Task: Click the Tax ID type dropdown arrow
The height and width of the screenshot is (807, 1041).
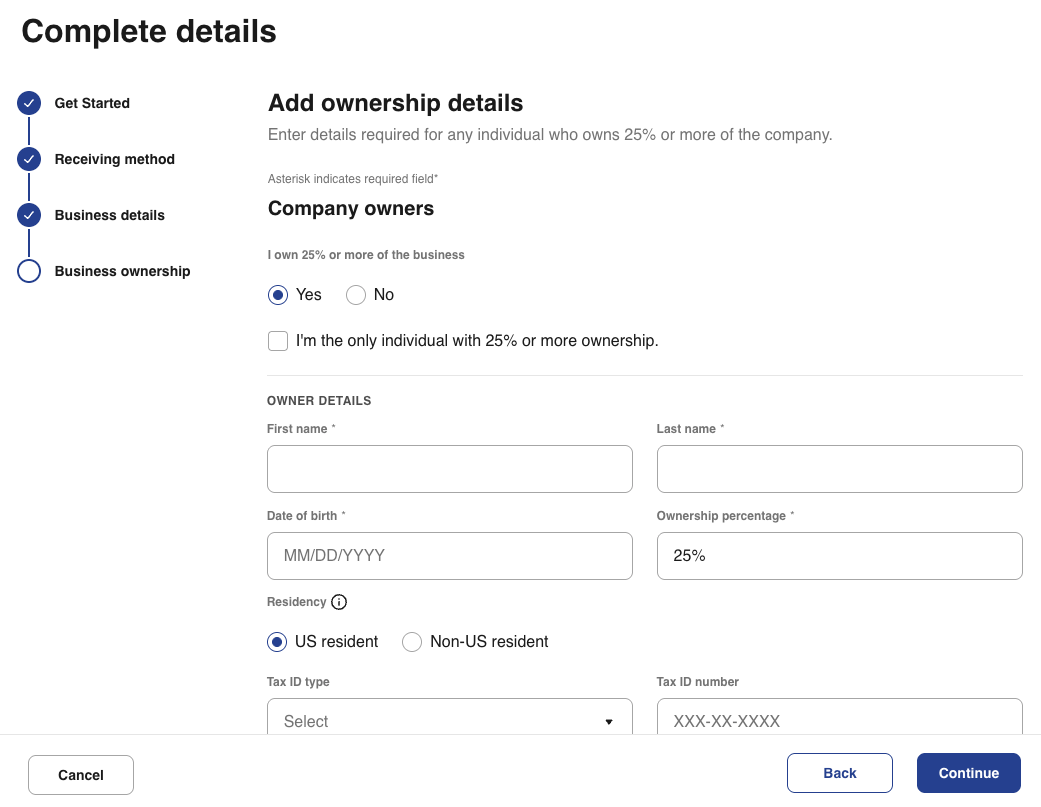Action: (608, 722)
